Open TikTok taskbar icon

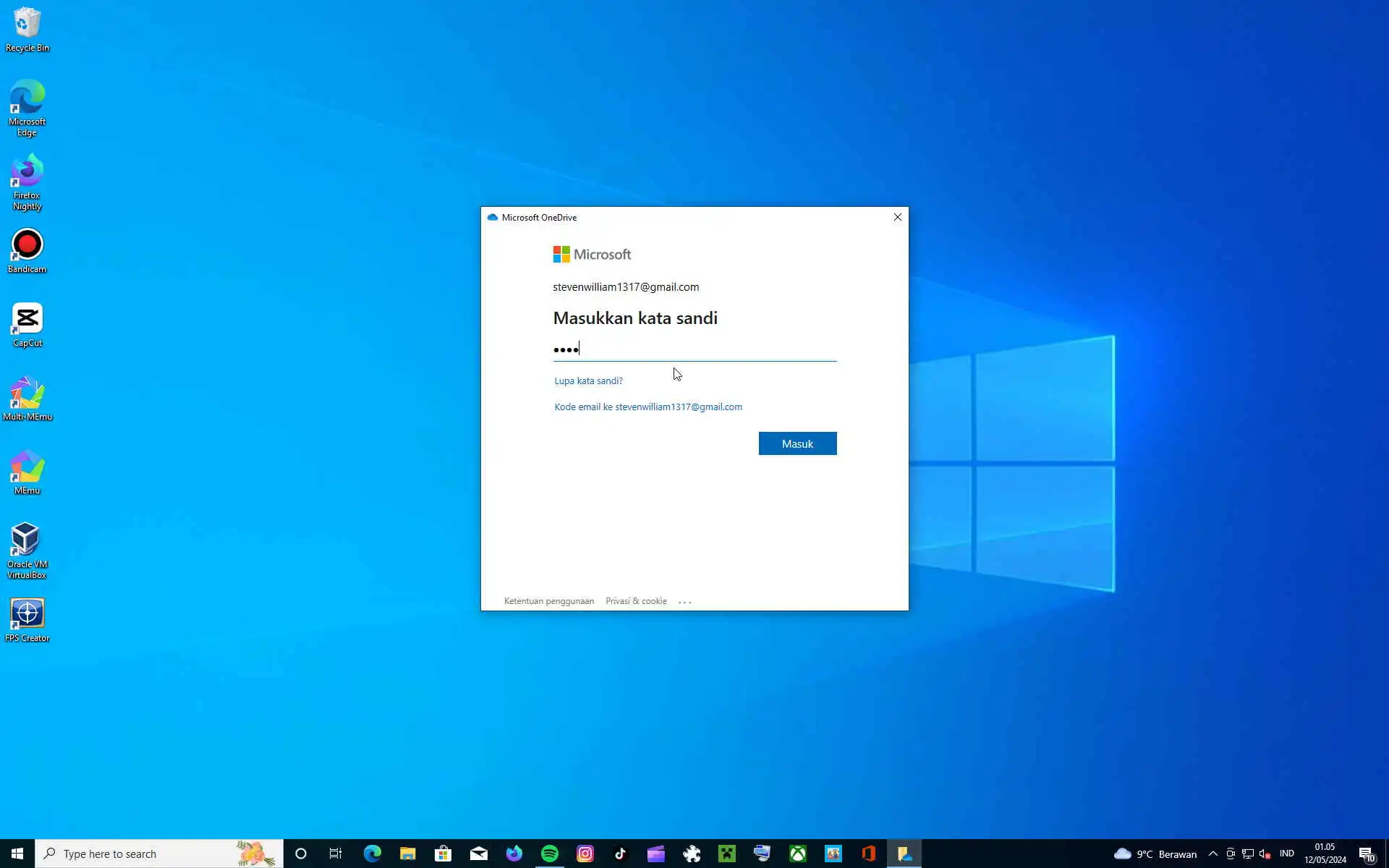pos(621,854)
